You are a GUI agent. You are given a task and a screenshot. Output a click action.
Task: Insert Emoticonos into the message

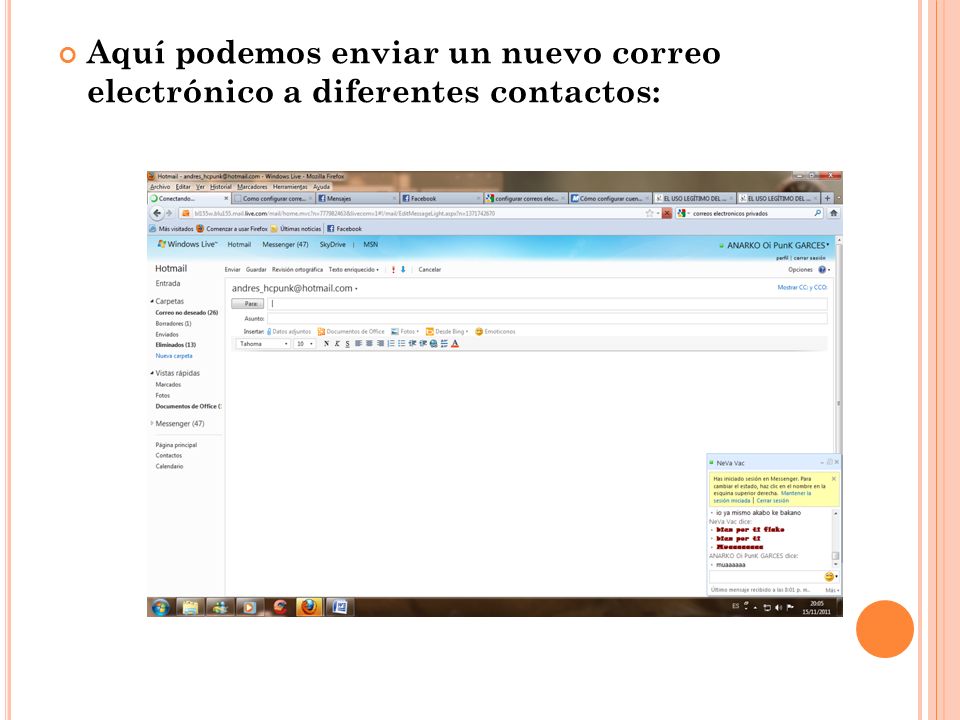[495, 331]
